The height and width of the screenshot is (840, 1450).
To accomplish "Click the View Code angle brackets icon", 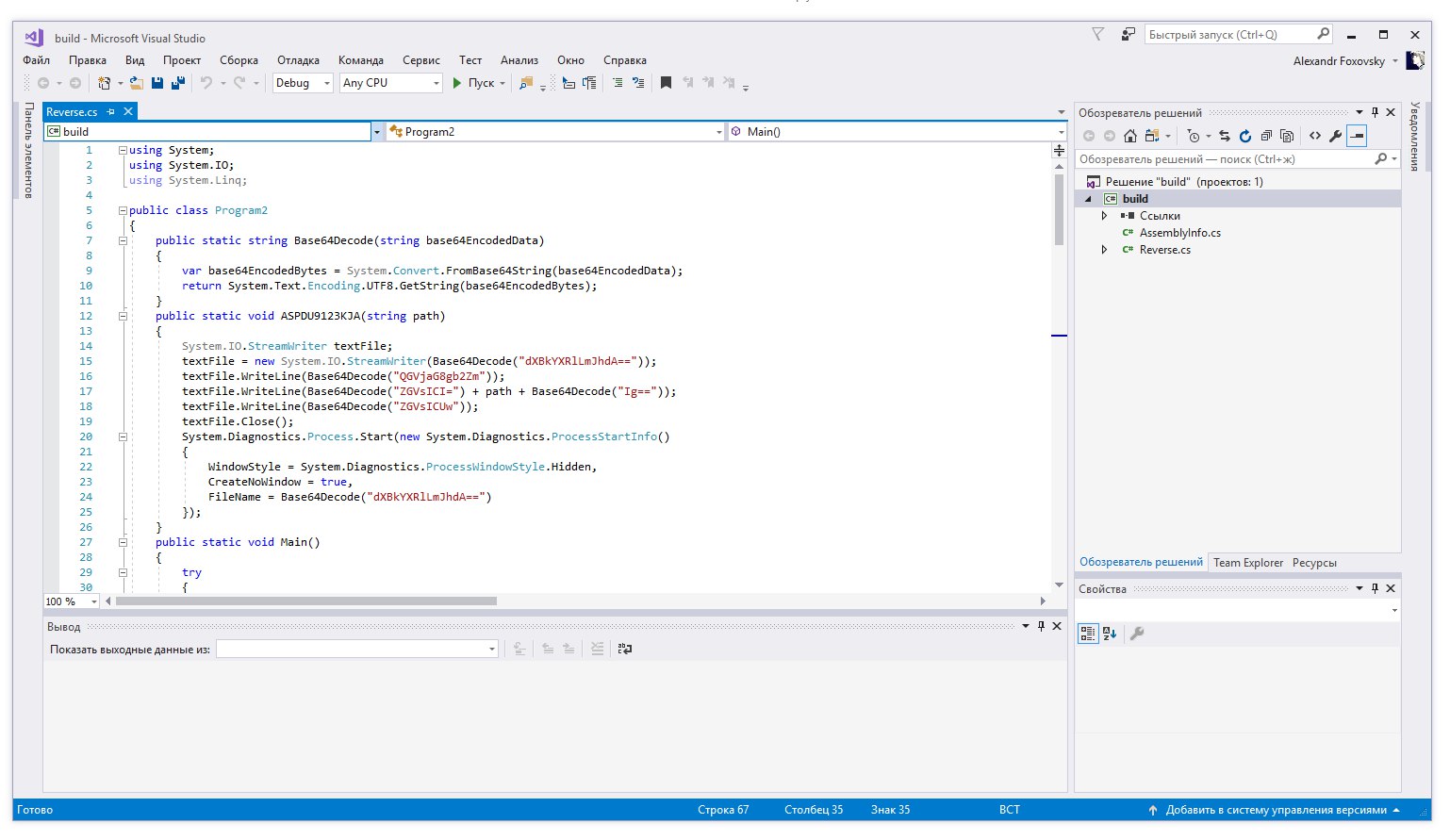I will point(1314,136).
